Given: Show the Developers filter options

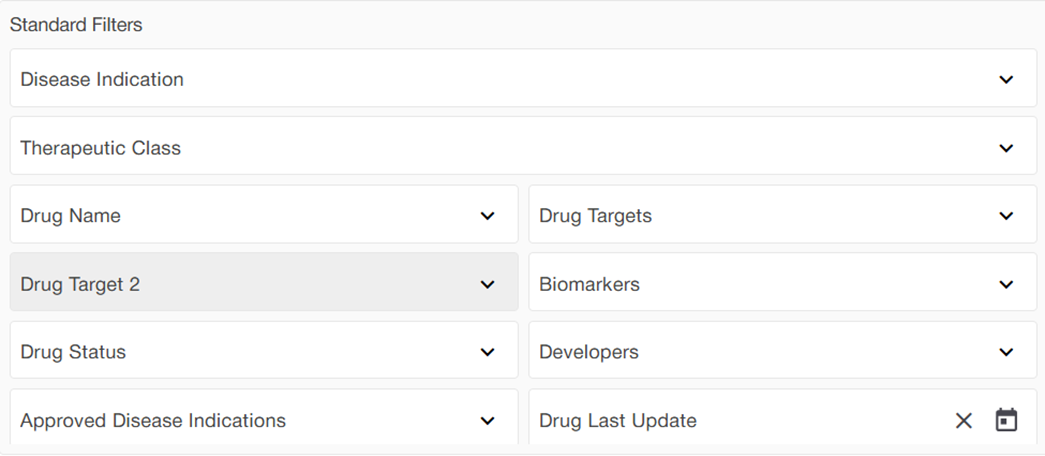Looking at the screenshot, I should (x=760, y=351).
